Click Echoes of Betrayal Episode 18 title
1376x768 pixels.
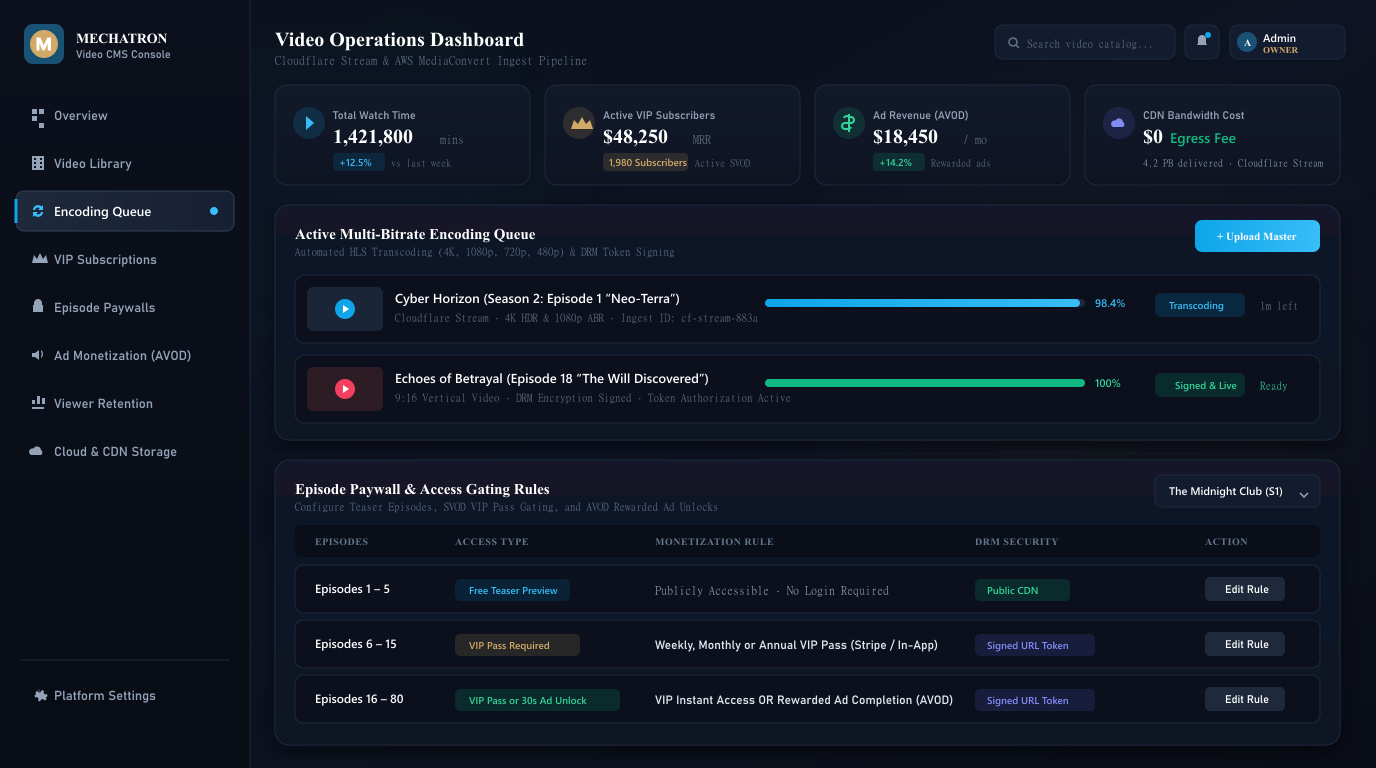pos(552,379)
